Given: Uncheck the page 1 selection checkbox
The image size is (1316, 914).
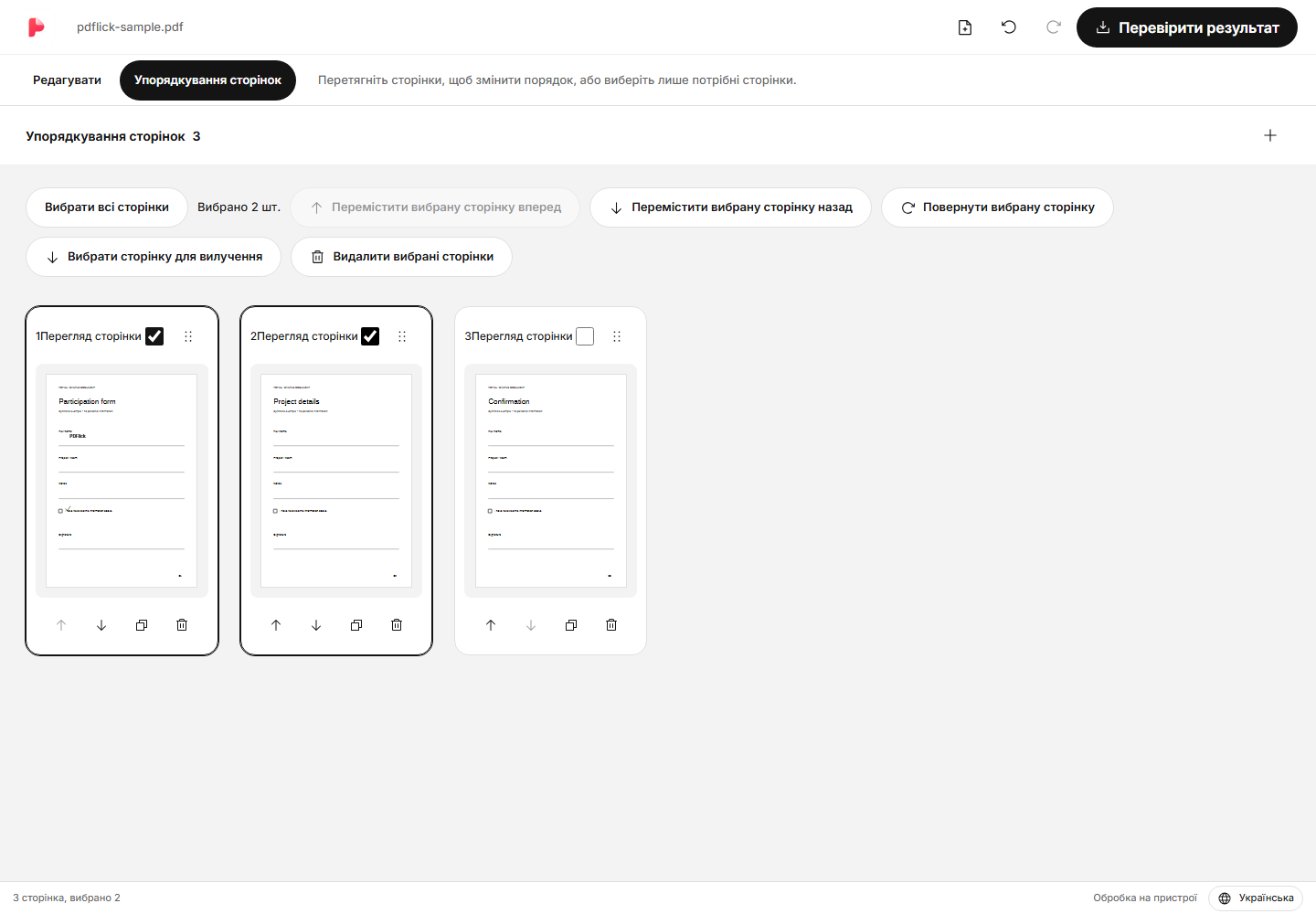Looking at the screenshot, I should point(154,336).
